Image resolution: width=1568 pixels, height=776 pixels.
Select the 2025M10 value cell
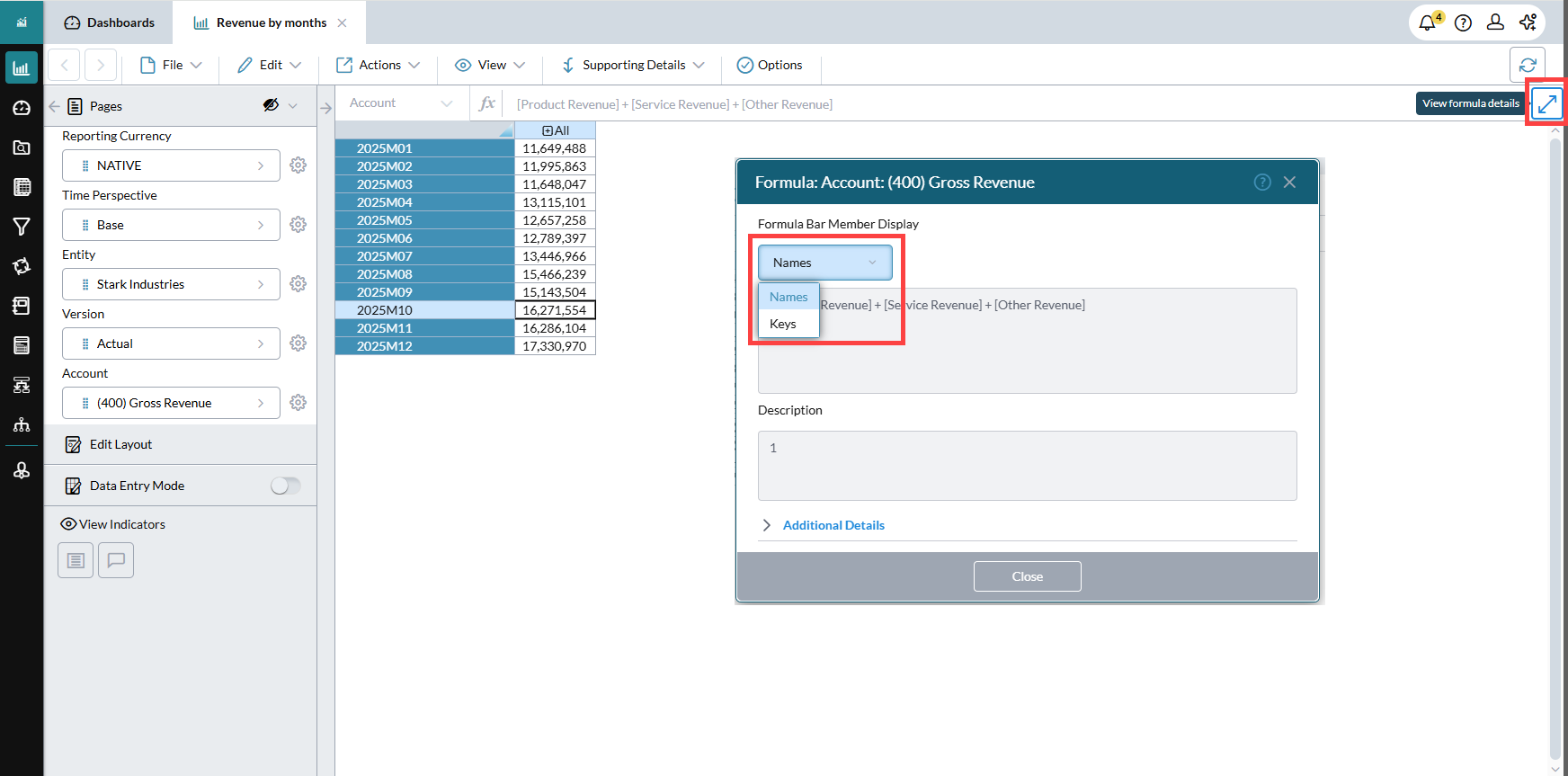554,310
